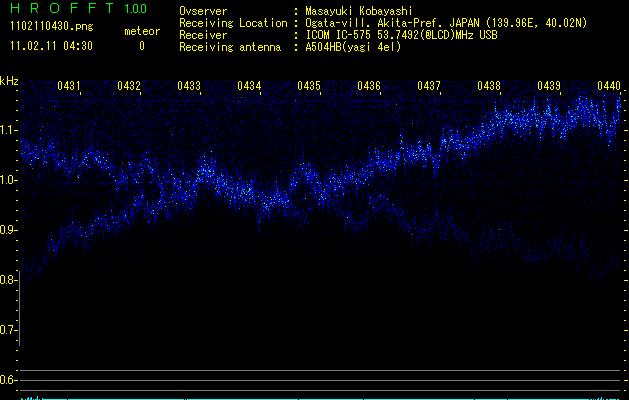This screenshot has width=629, height=400.
Task: Click the 0.7 kHz frequency axis label
Action: point(8,330)
